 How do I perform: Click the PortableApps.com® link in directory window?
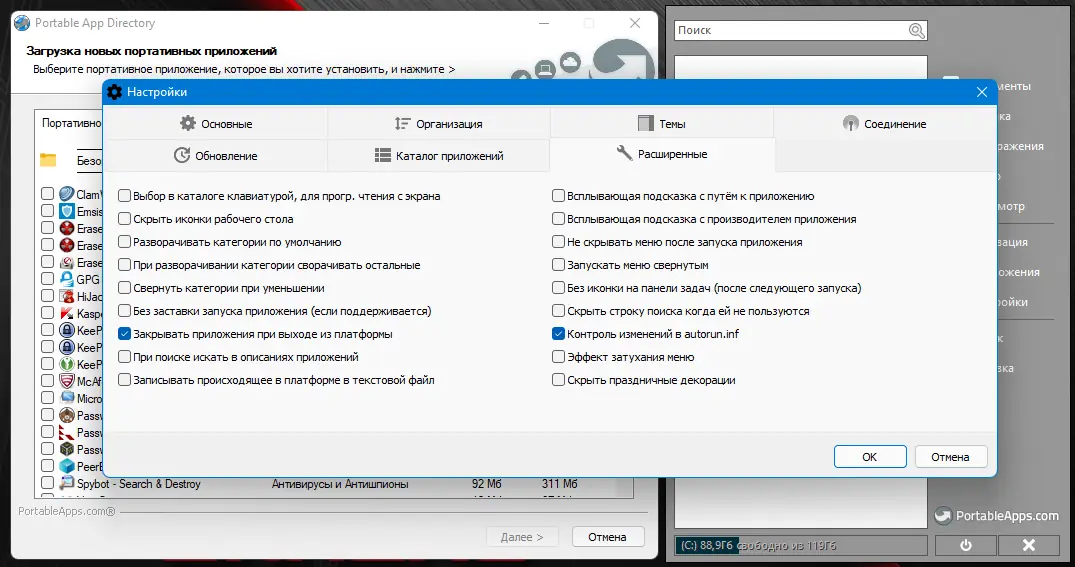(x=67, y=511)
